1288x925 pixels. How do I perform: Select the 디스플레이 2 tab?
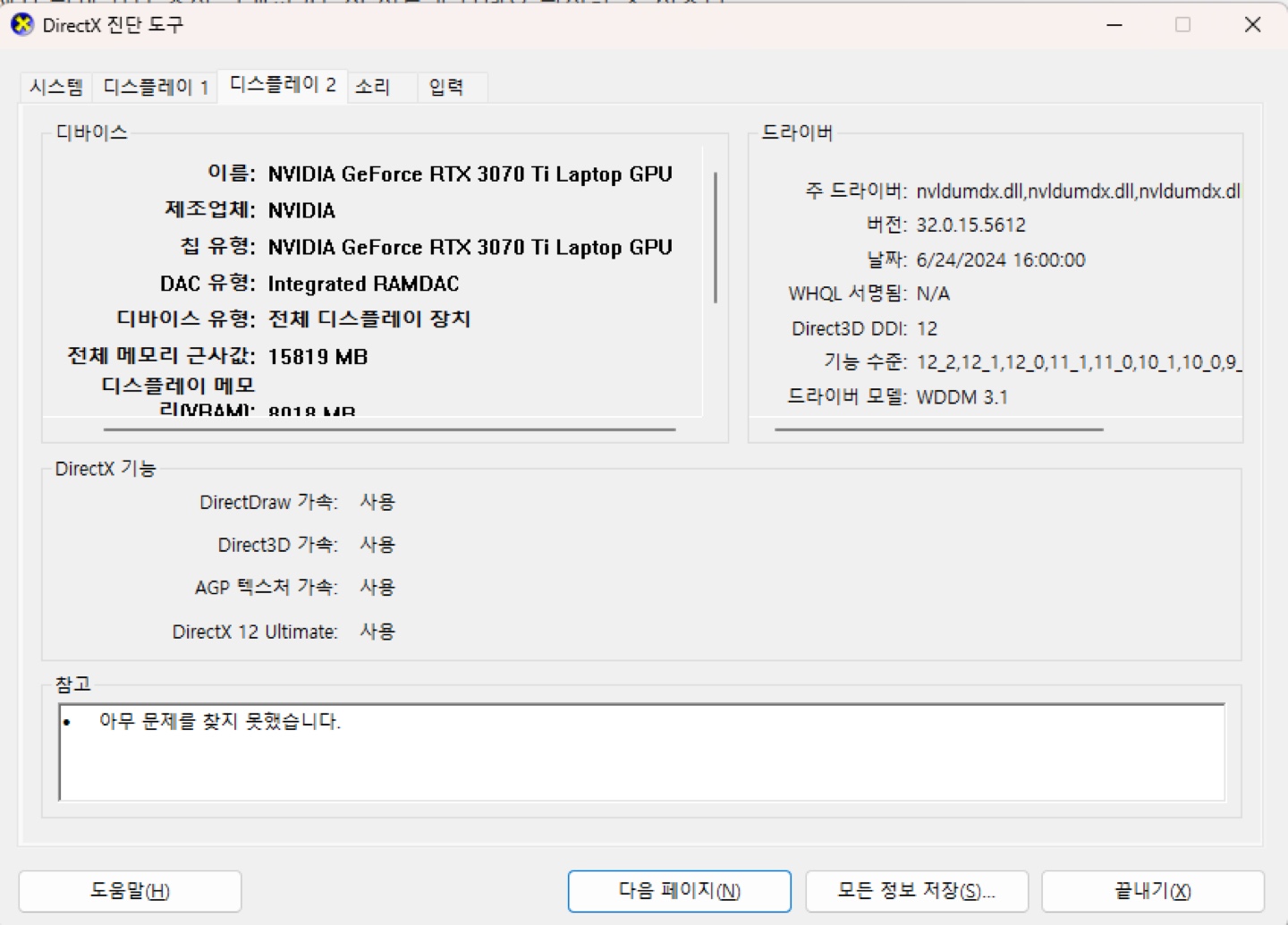tap(283, 85)
